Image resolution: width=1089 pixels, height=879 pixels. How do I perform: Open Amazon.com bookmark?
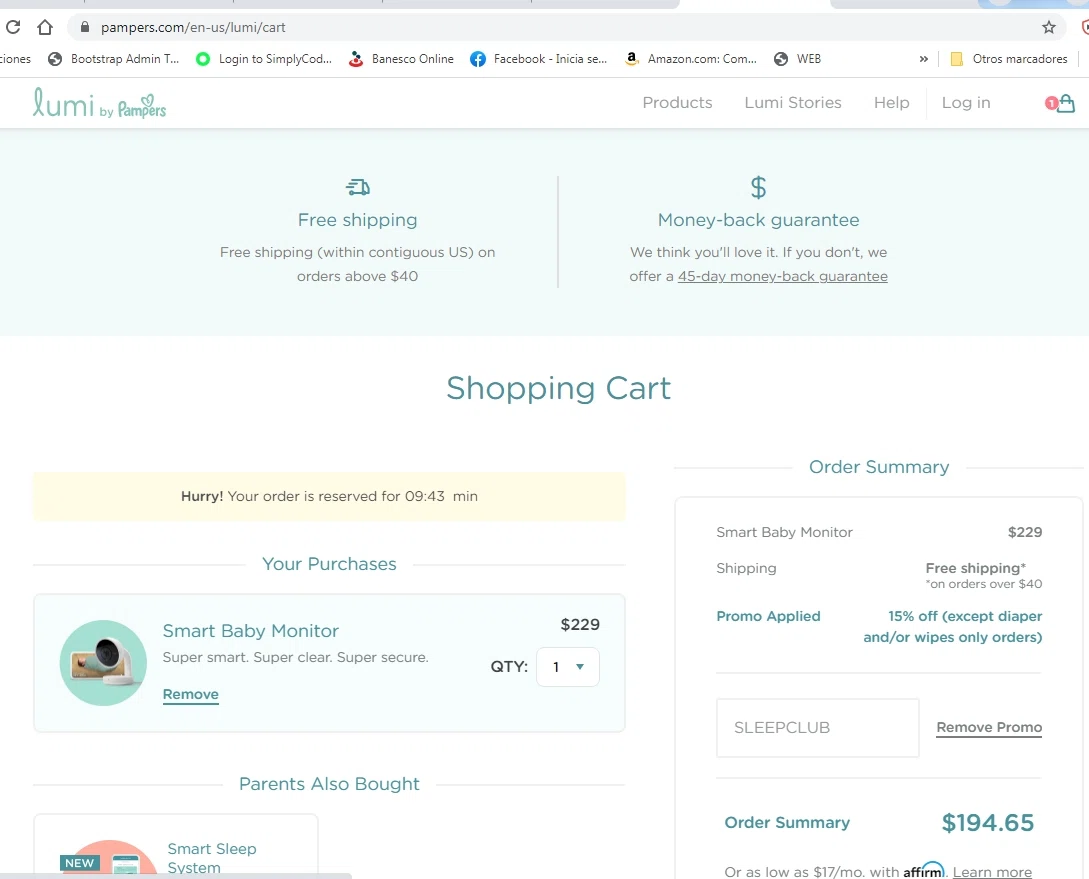click(x=690, y=59)
